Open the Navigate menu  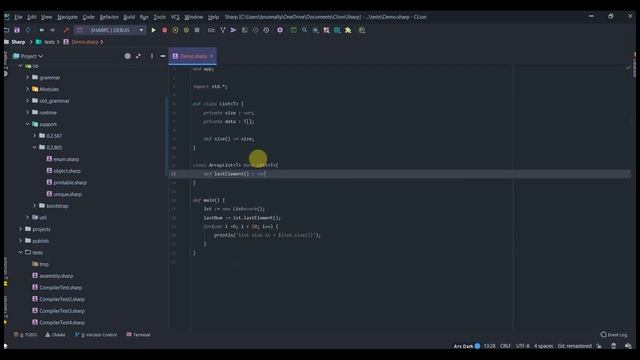point(67,17)
